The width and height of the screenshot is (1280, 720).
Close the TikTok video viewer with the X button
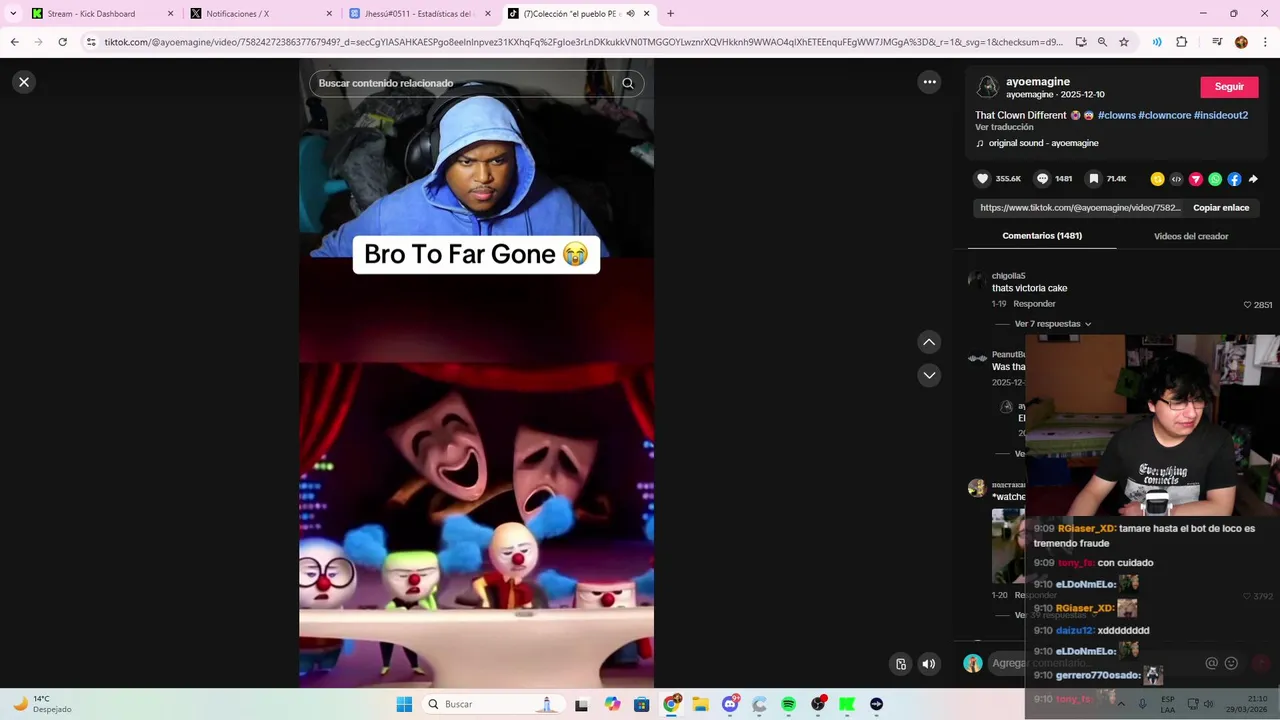pyautogui.click(x=24, y=82)
